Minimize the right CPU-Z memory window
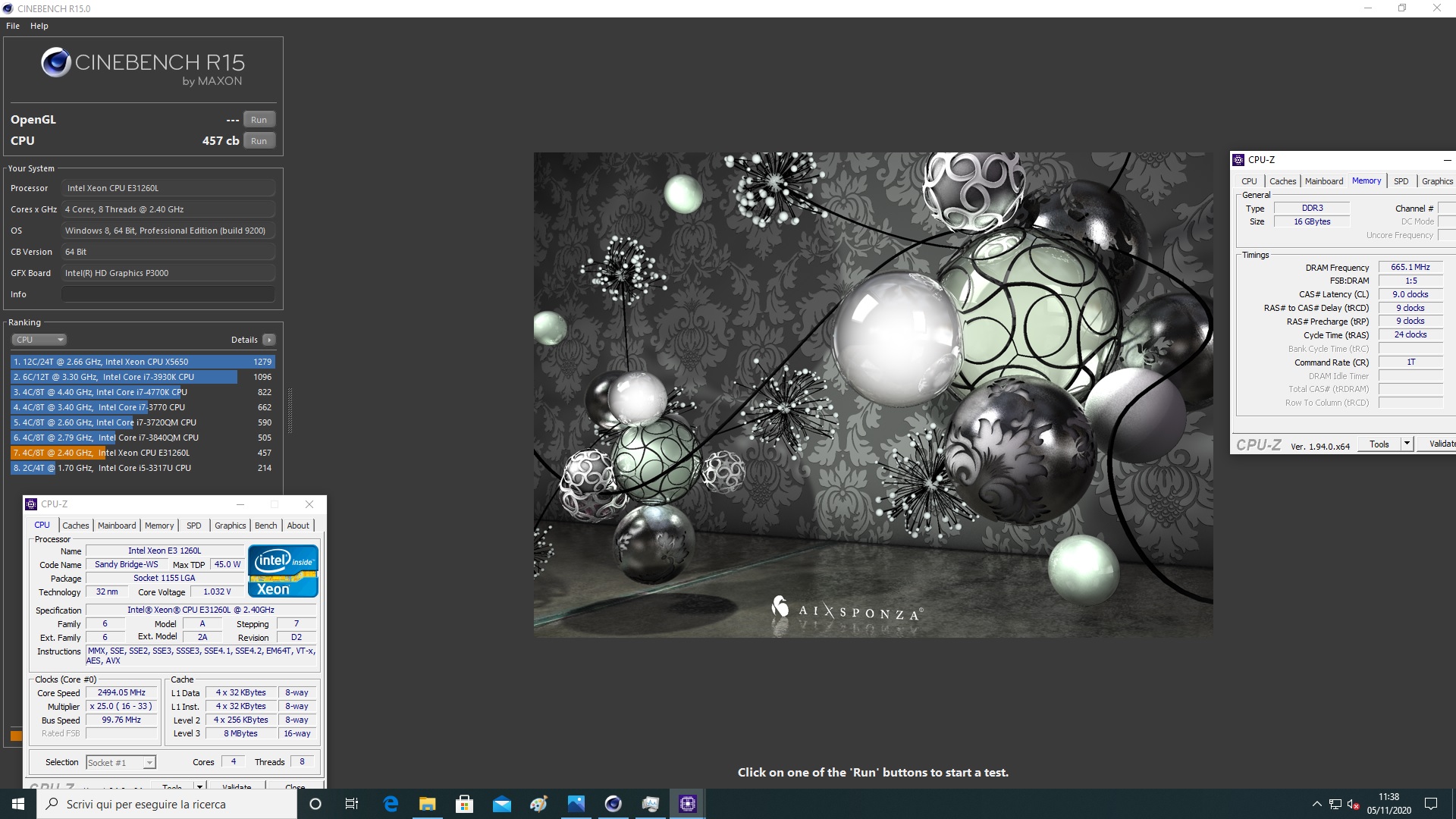Viewport: 1456px width, 819px height. (1447, 160)
